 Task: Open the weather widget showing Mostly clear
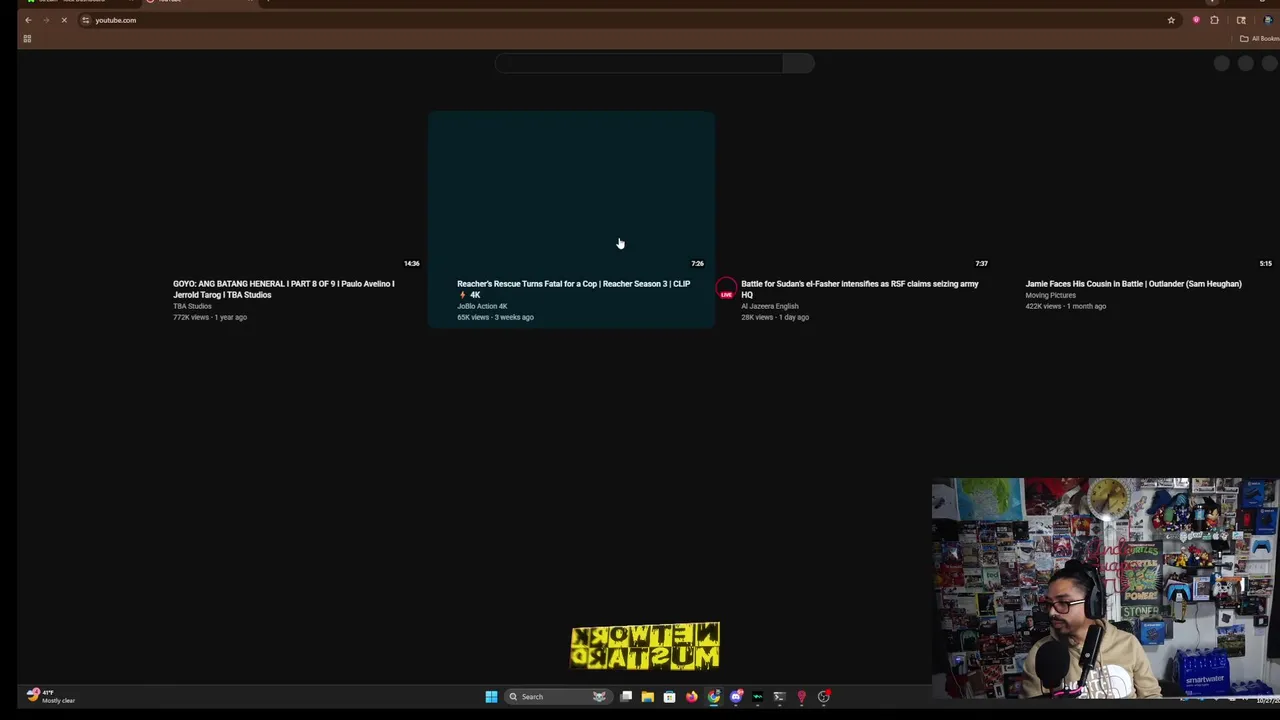50,696
